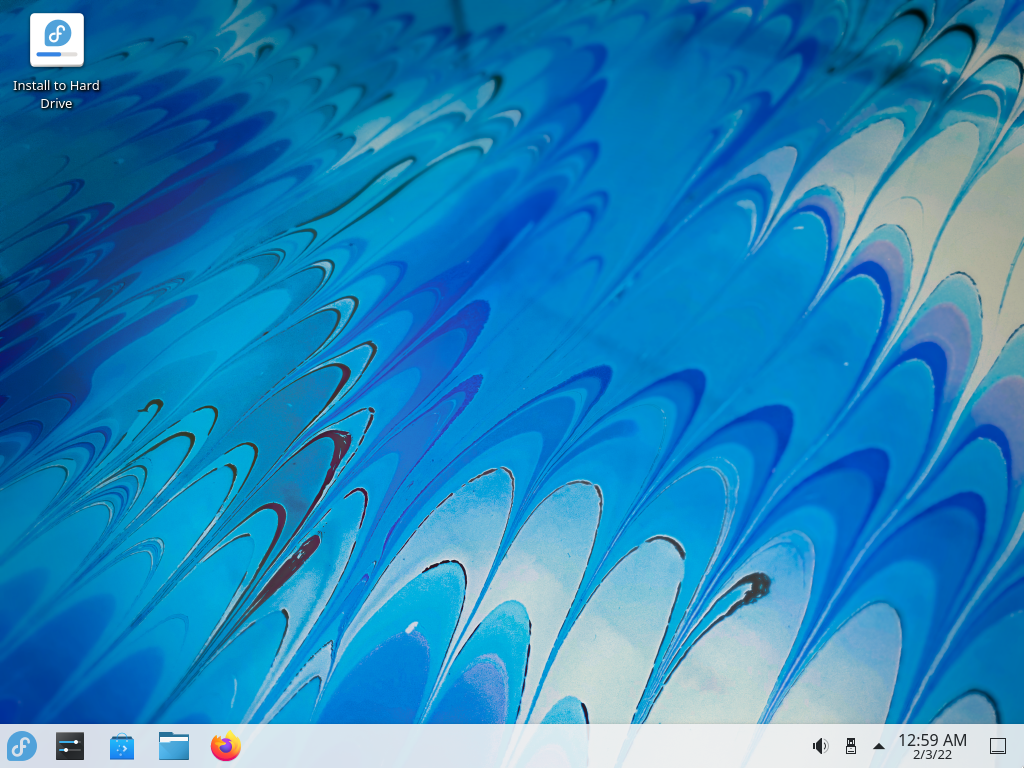Expand hidden system tray icons arrow

879,746
